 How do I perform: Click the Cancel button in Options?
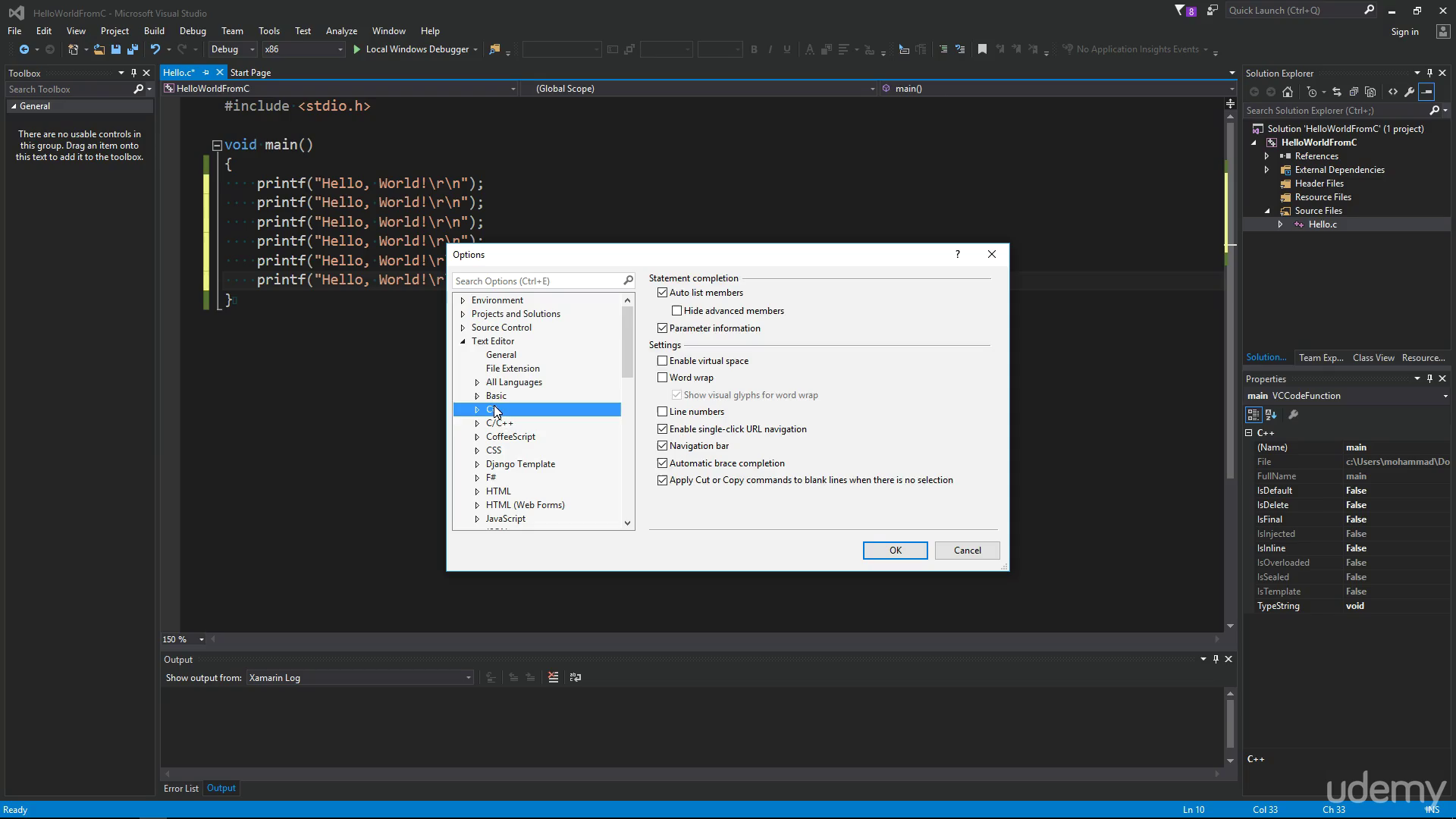pos(968,551)
